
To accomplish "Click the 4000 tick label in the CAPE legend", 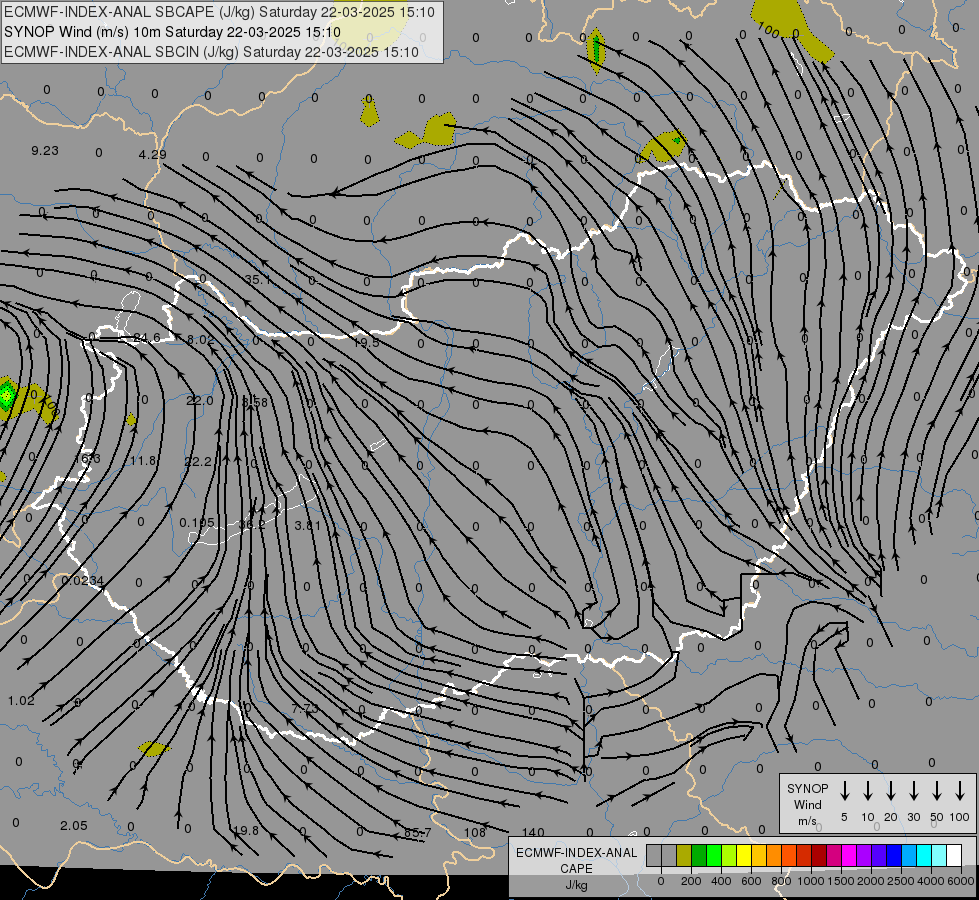I will pos(930,881).
